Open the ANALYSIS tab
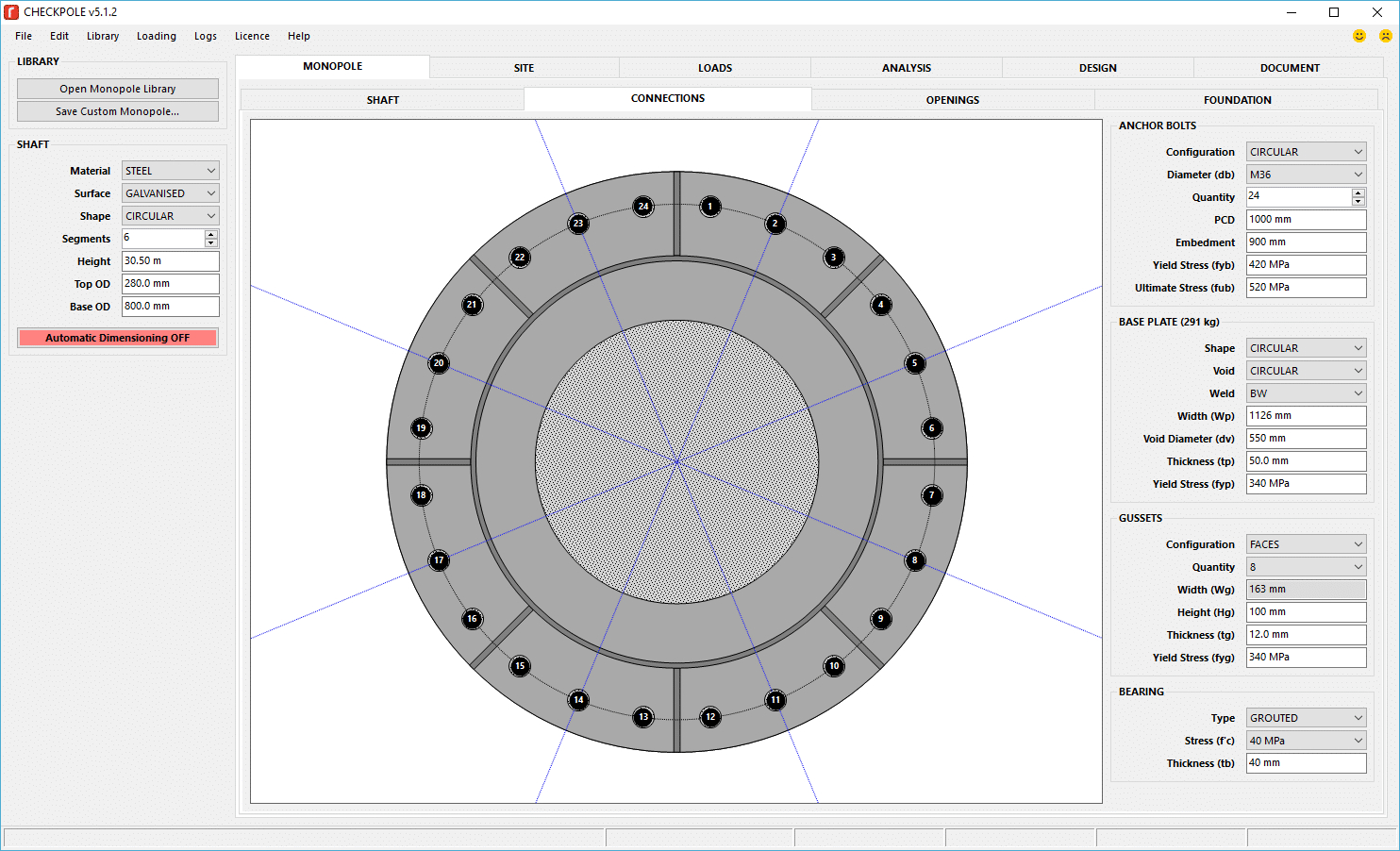The width and height of the screenshot is (1400, 851). coord(906,67)
